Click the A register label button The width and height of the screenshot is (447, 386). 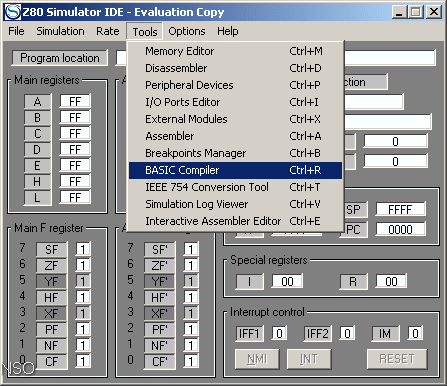pyautogui.click(x=37, y=102)
